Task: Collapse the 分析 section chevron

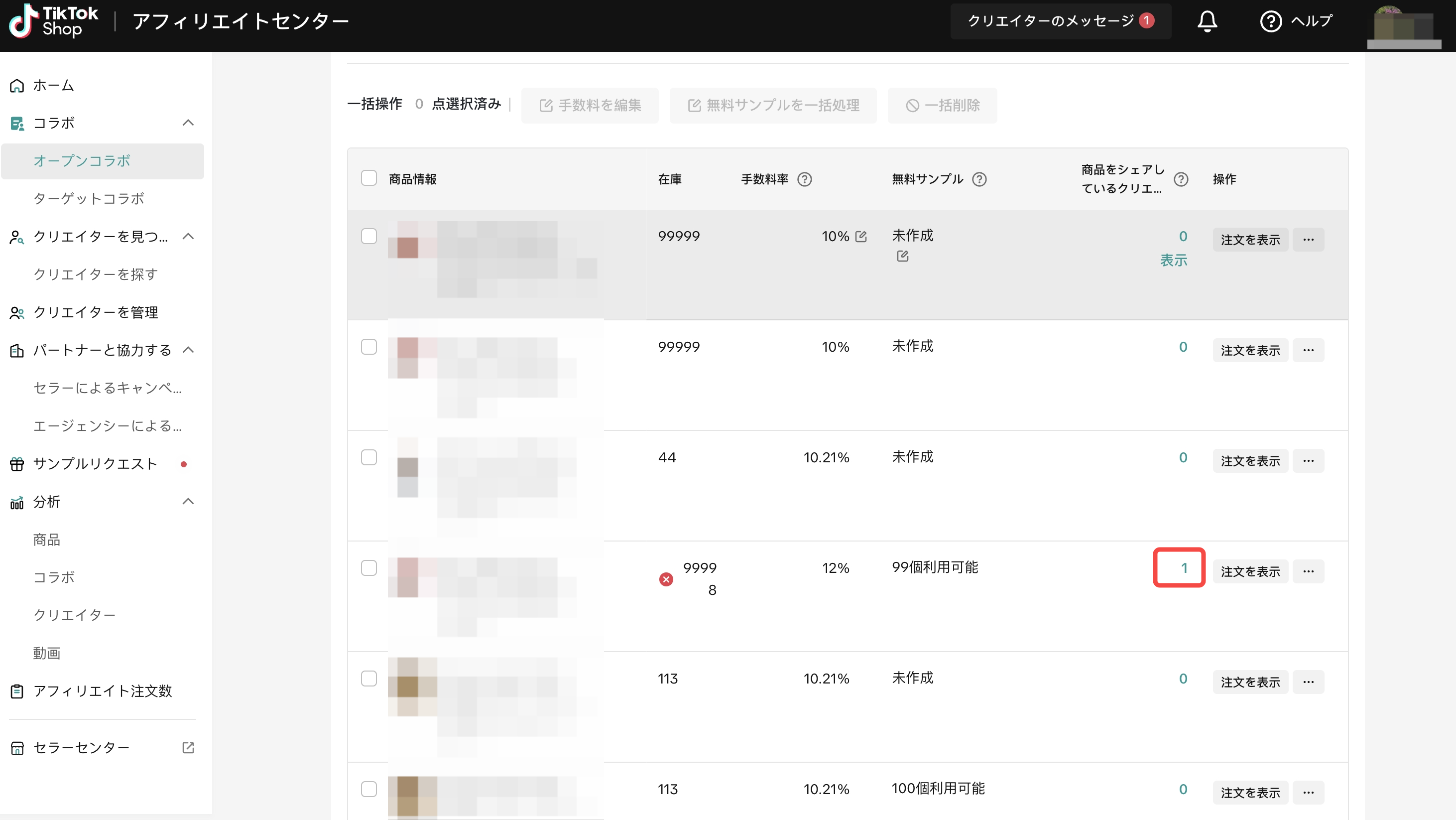Action: [188, 502]
